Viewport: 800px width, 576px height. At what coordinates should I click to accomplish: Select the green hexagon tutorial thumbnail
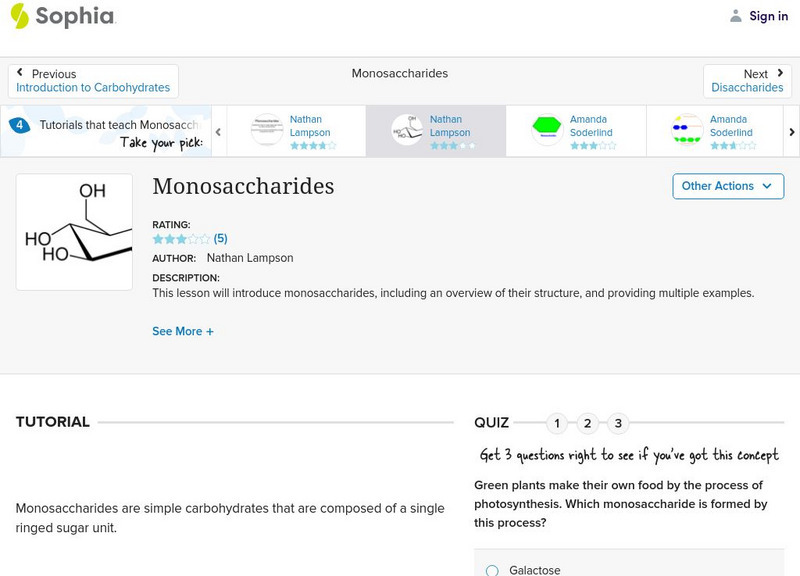pos(546,126)
